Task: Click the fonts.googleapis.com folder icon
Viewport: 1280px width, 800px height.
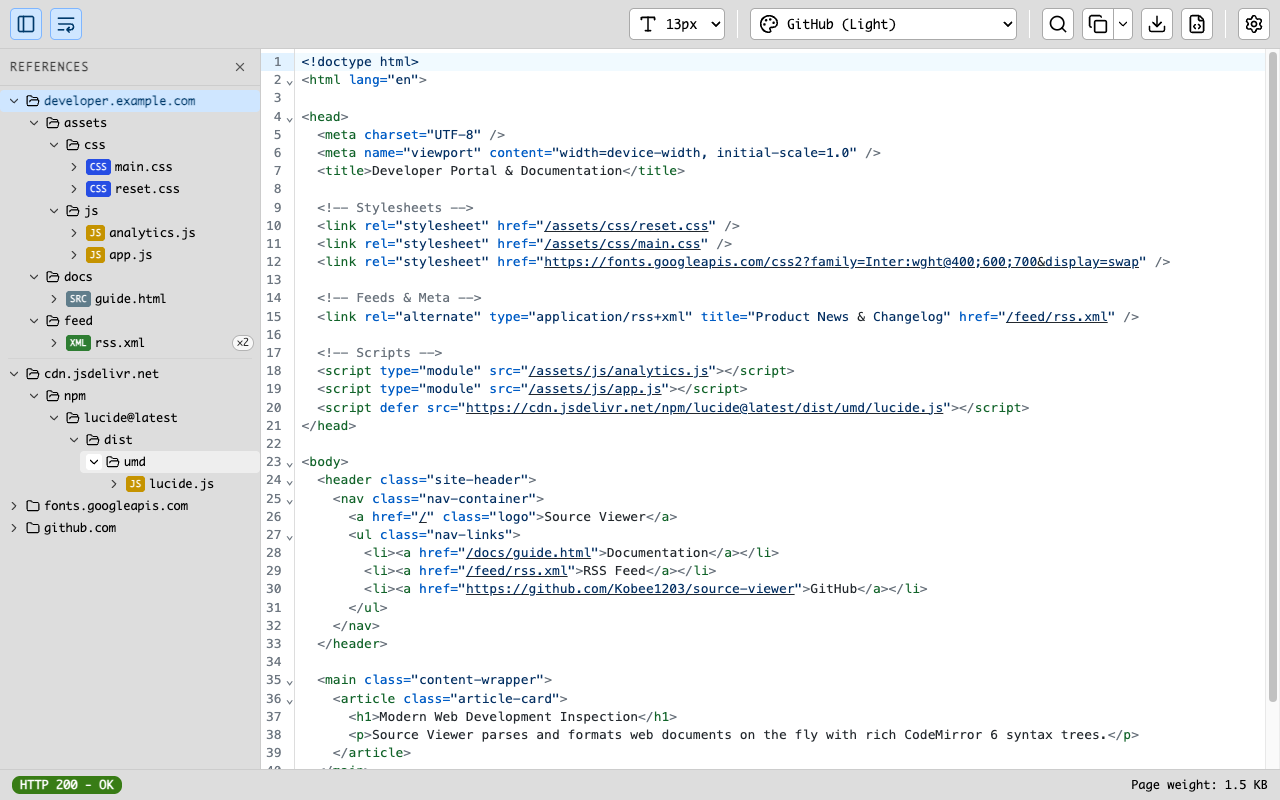Action: coord(33,506)
